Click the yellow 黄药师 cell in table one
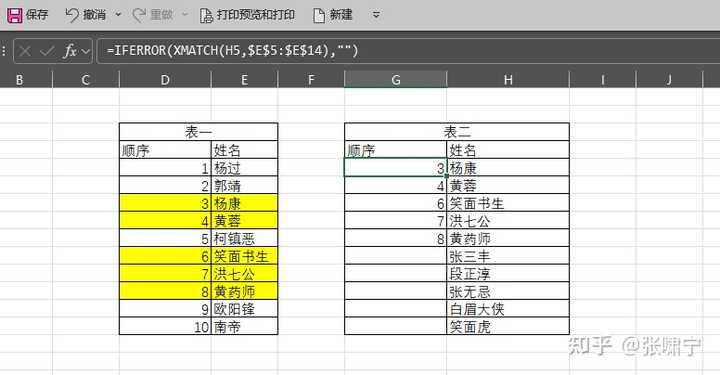Image resolution: width=720 pixels, height=375 pixels. 244,291
